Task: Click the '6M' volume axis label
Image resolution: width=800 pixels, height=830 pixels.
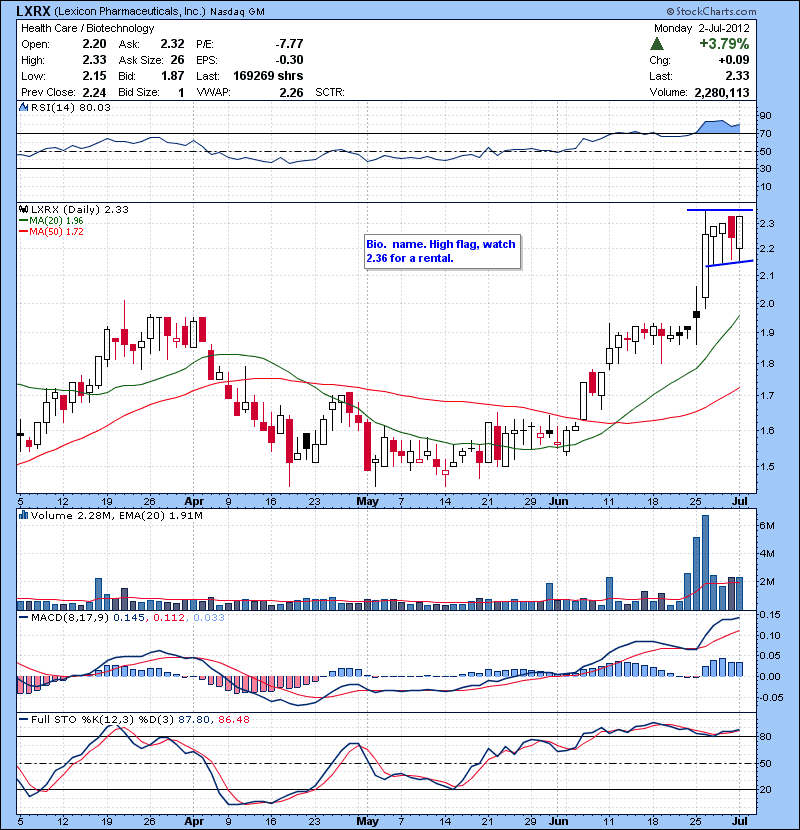Action: [767, 526]
